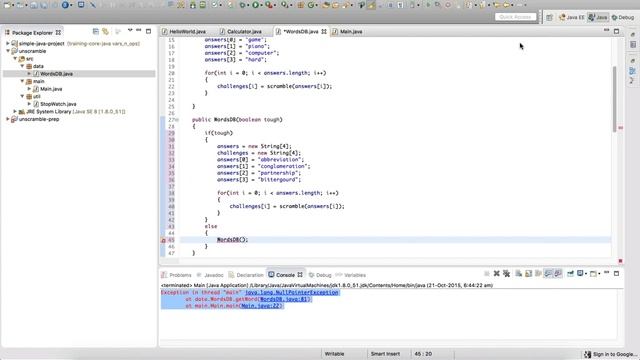Maximize the Package Explorer panel
This screenshot has width=640, height=360.
point(149,31)
